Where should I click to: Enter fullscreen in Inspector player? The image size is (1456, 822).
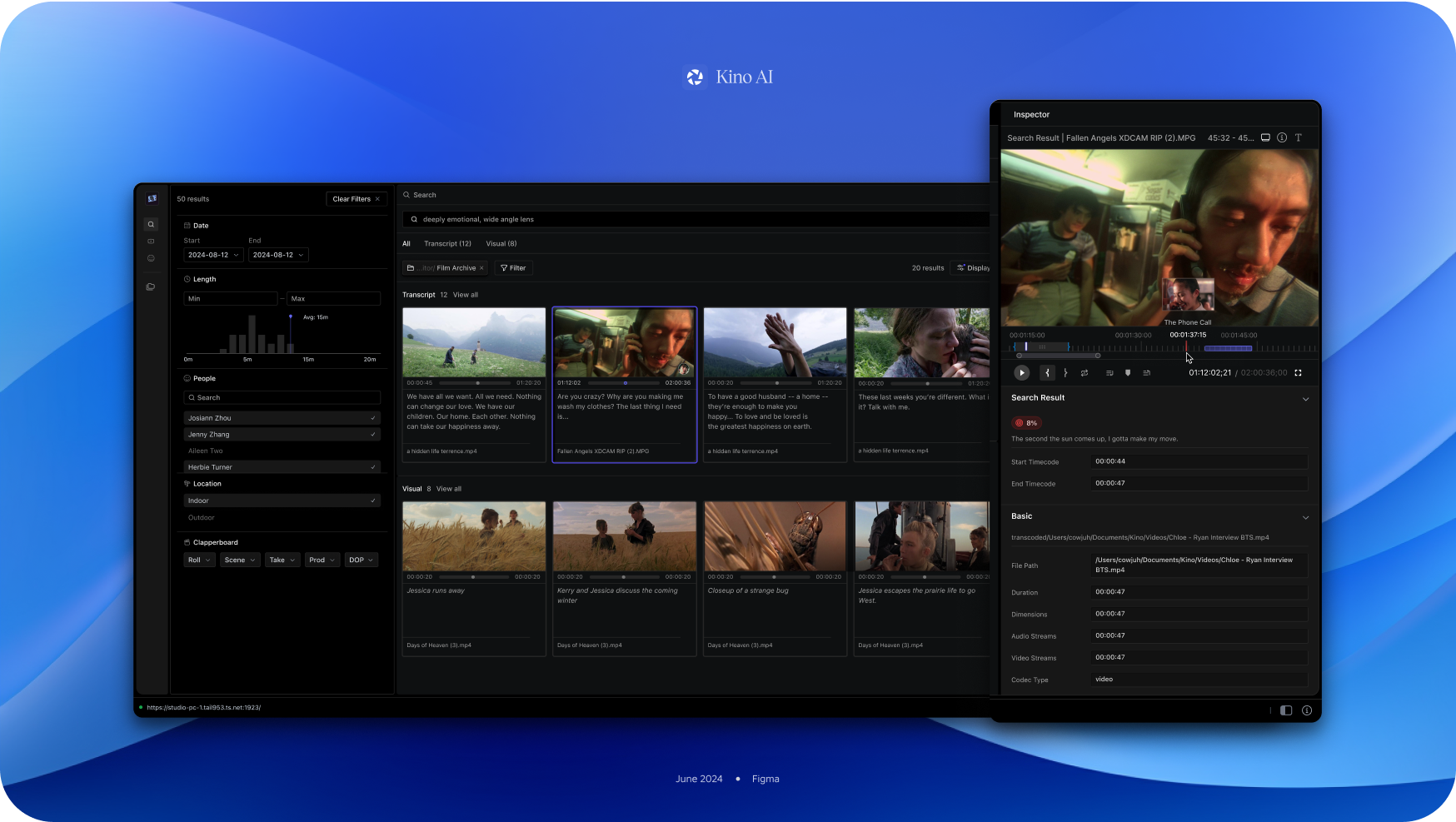coord(1298,373)
